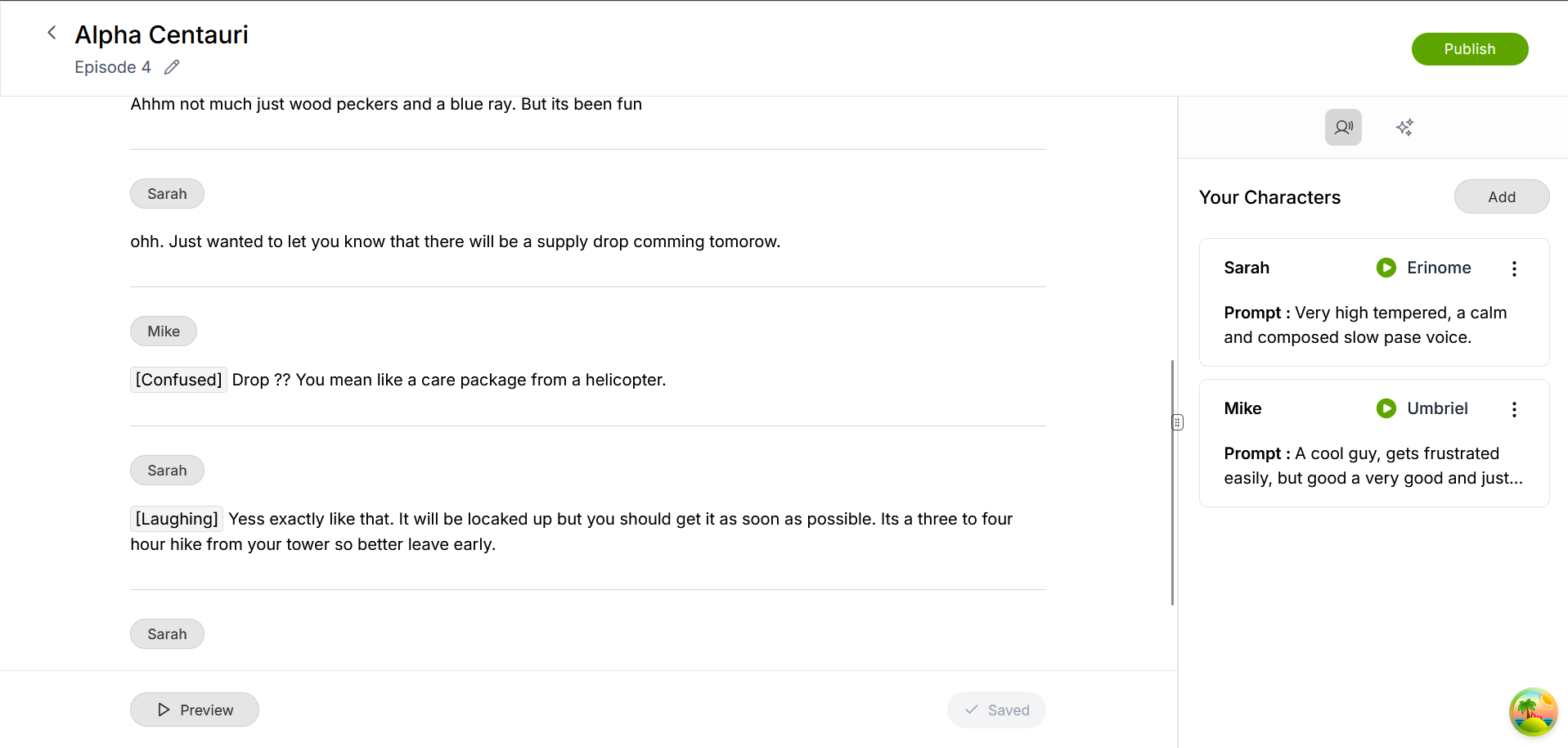Play Sarah's Erinome voice sample
The image size is (1568, 748).
point(1386,268)
